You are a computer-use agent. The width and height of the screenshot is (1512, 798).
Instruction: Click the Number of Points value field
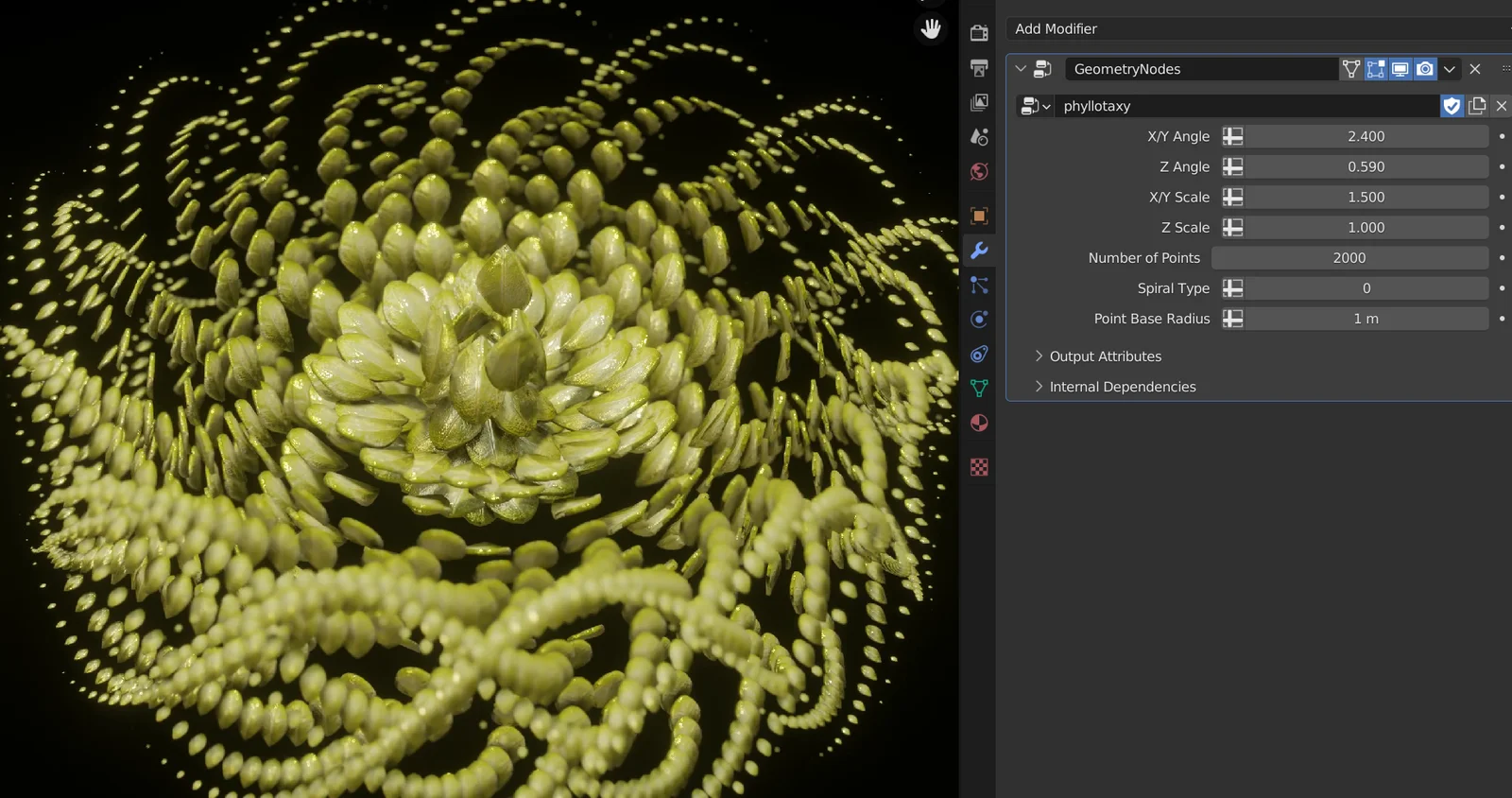[1349, 258]
